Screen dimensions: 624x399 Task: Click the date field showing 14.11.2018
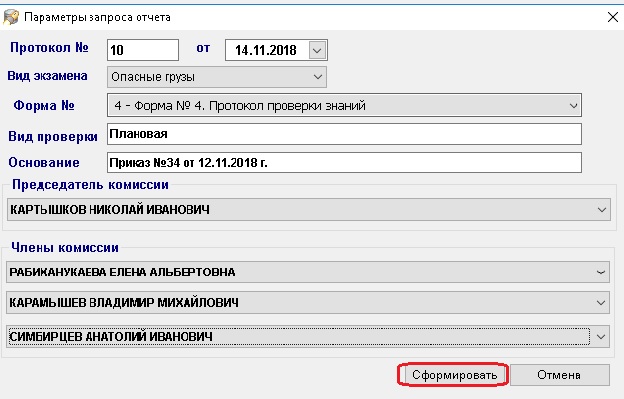pos(276,50)
